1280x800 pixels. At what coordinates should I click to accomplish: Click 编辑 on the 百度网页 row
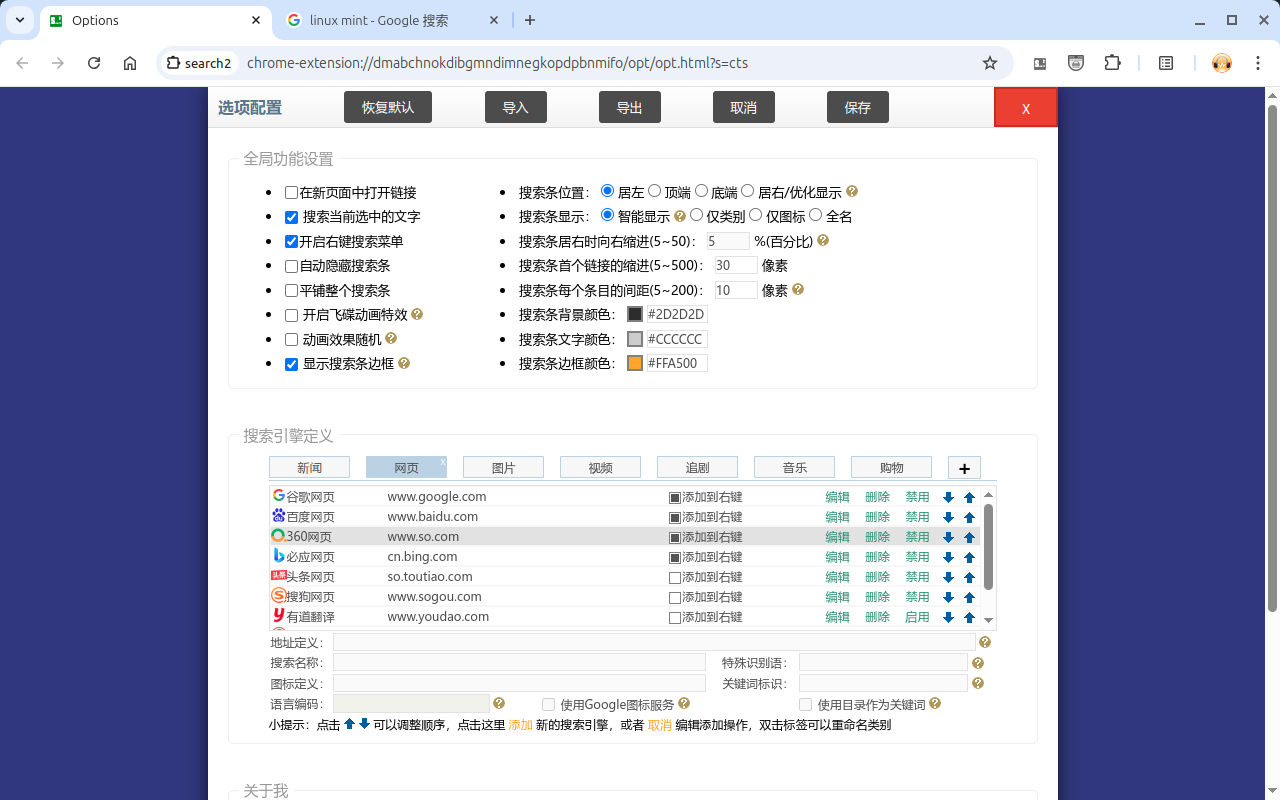[838, 516]
